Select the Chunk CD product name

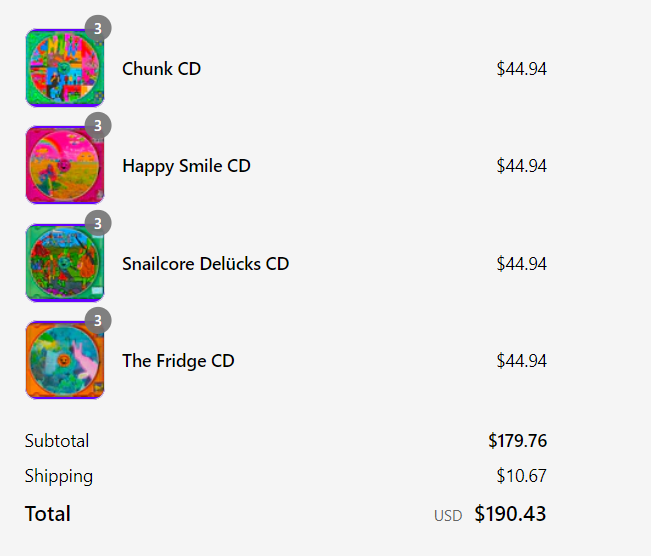[162, 69]
